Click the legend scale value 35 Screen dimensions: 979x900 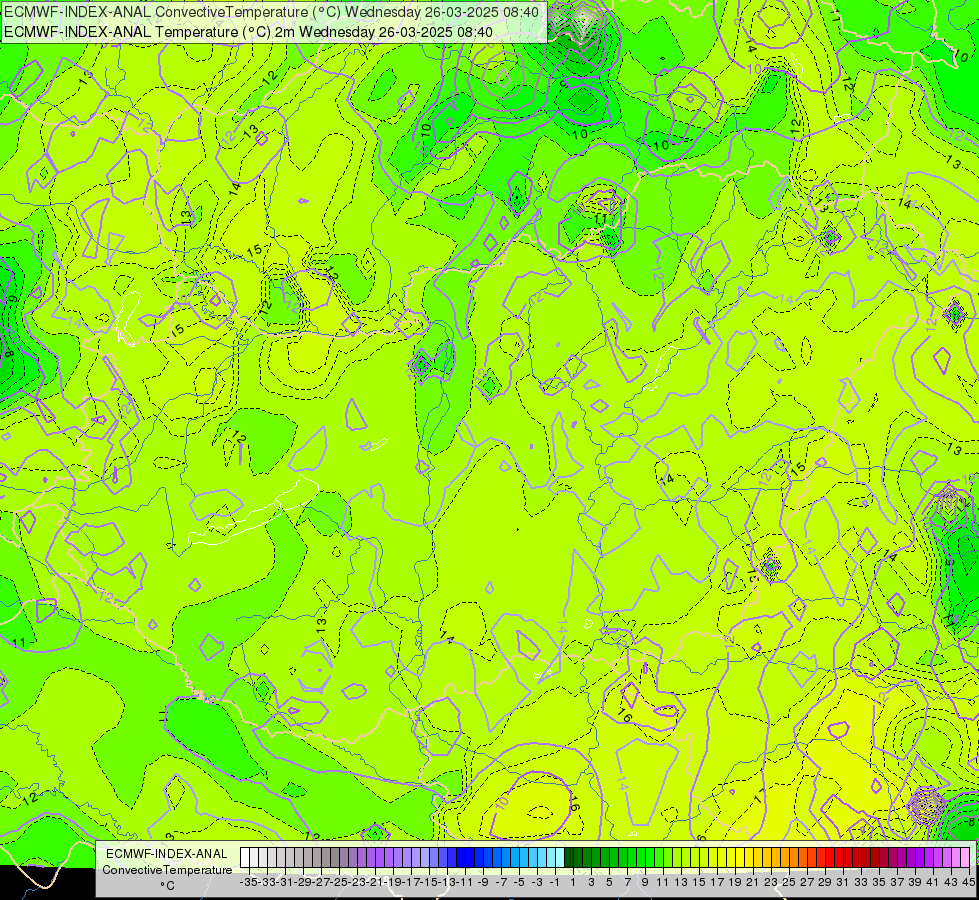pos(878,882)
